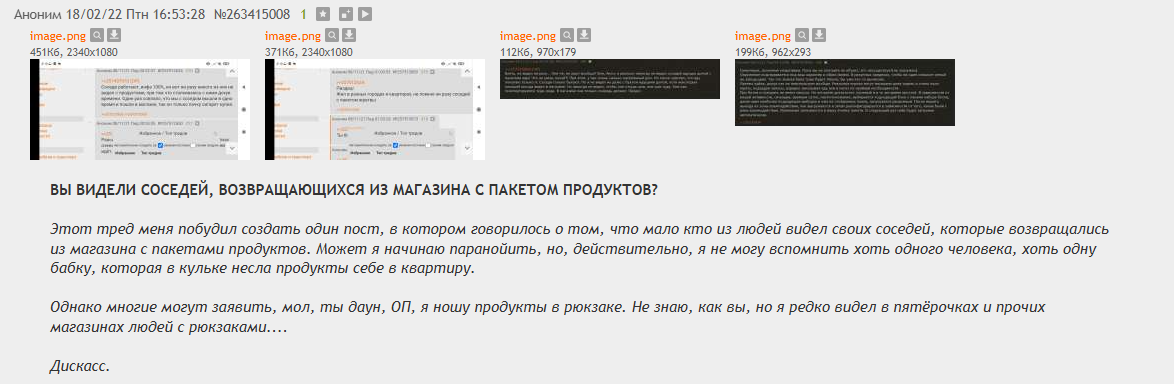
Task: Enlarge the dark 970x179 text thumbnail
Action: pos(610,79)
